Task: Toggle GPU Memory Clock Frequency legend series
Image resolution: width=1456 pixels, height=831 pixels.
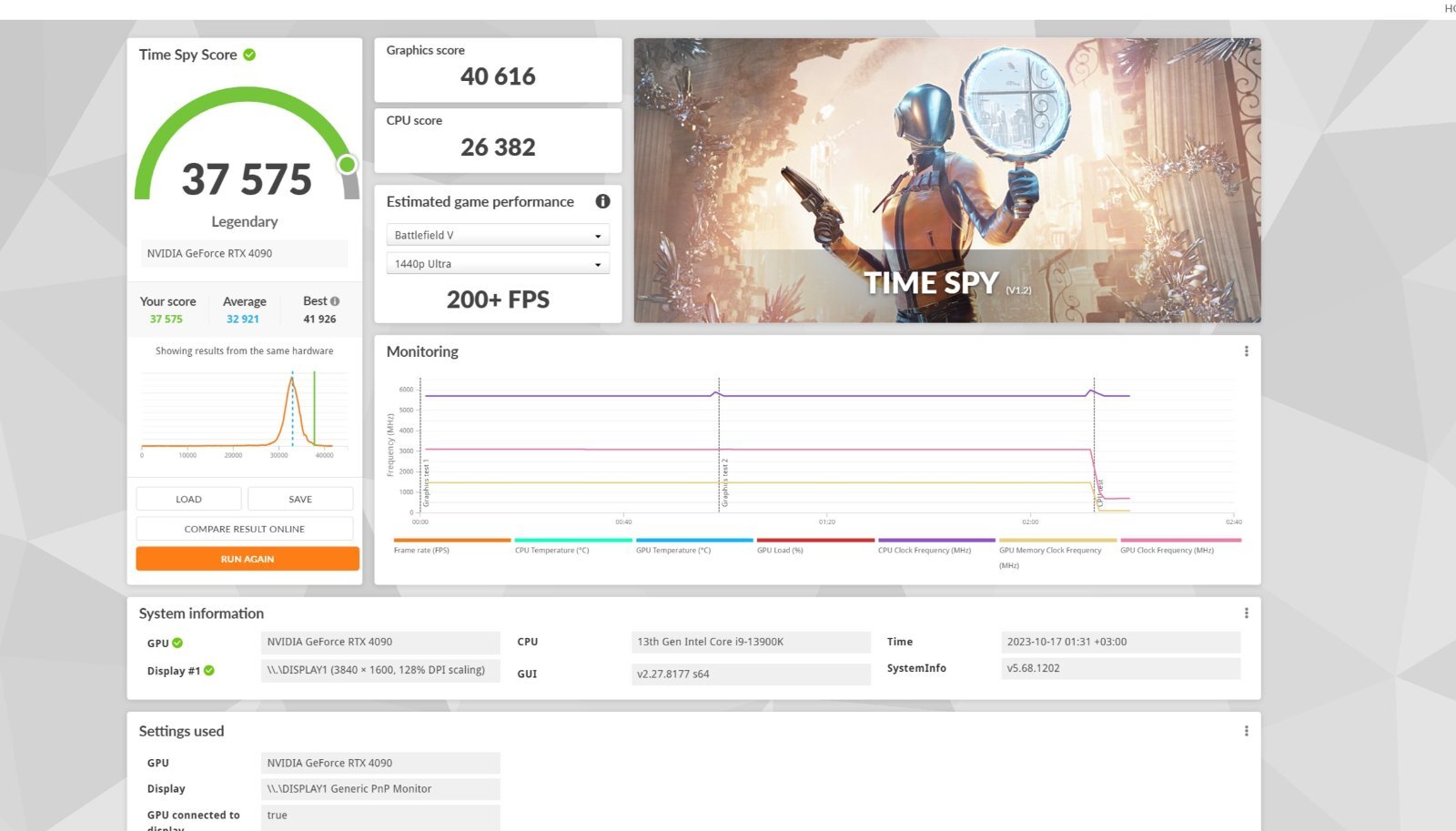Action: tap(1057, 553)
